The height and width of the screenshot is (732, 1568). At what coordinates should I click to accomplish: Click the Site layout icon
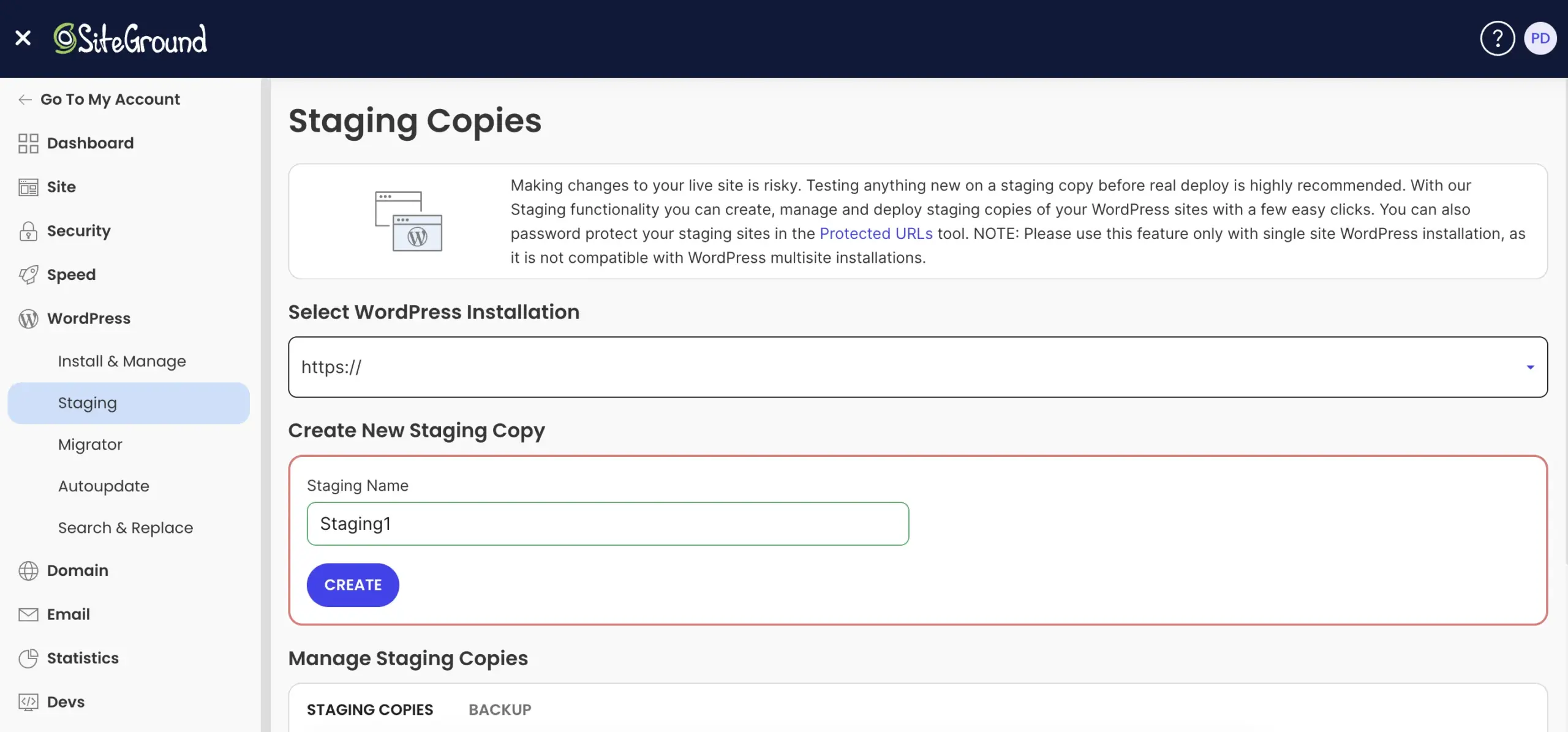tap(28, 187)
